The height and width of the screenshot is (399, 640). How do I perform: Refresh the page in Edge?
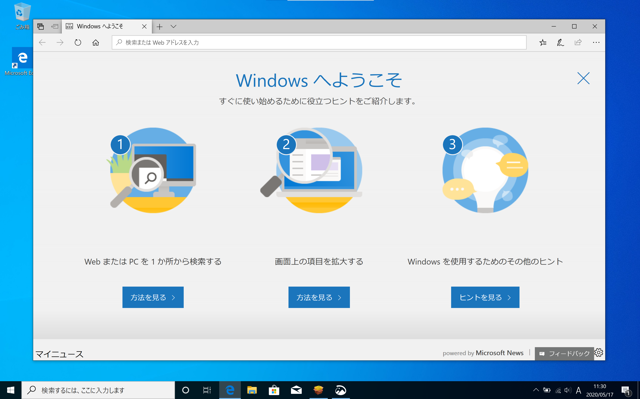coord(78,42)
